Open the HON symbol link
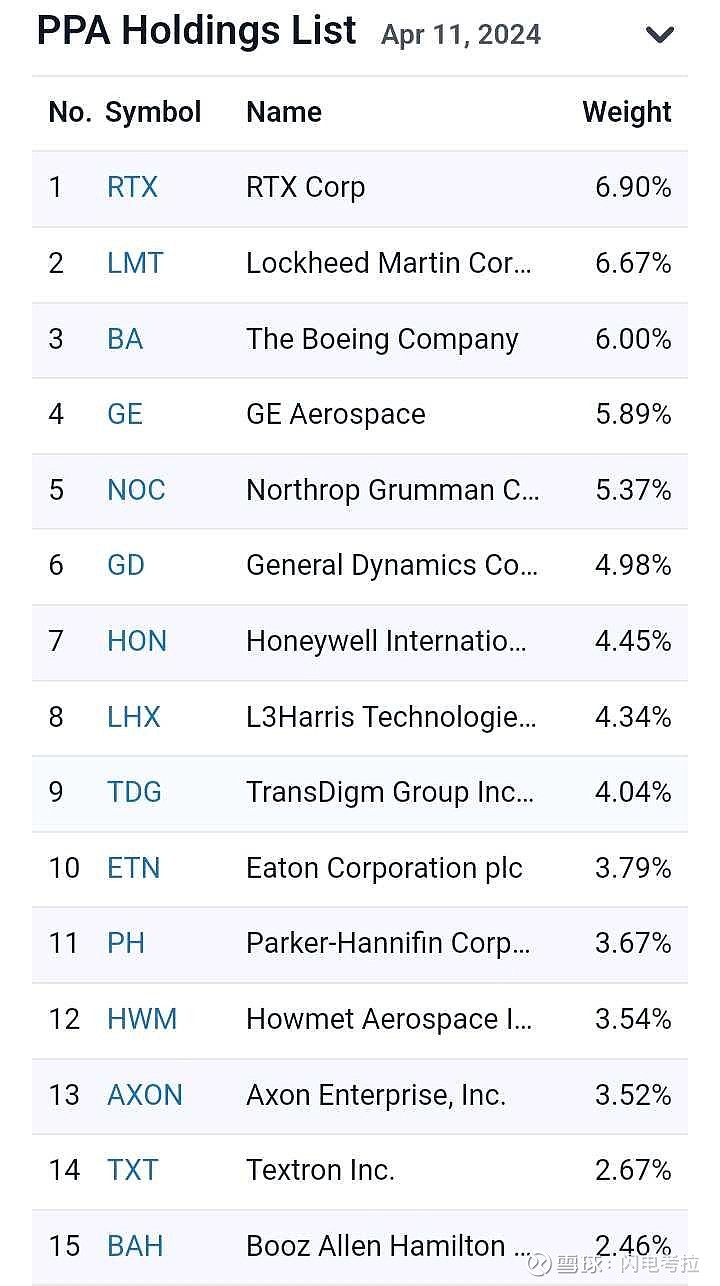Image resolution: width=720 pixels, height=1286 pixels. [x=137, y=641]
